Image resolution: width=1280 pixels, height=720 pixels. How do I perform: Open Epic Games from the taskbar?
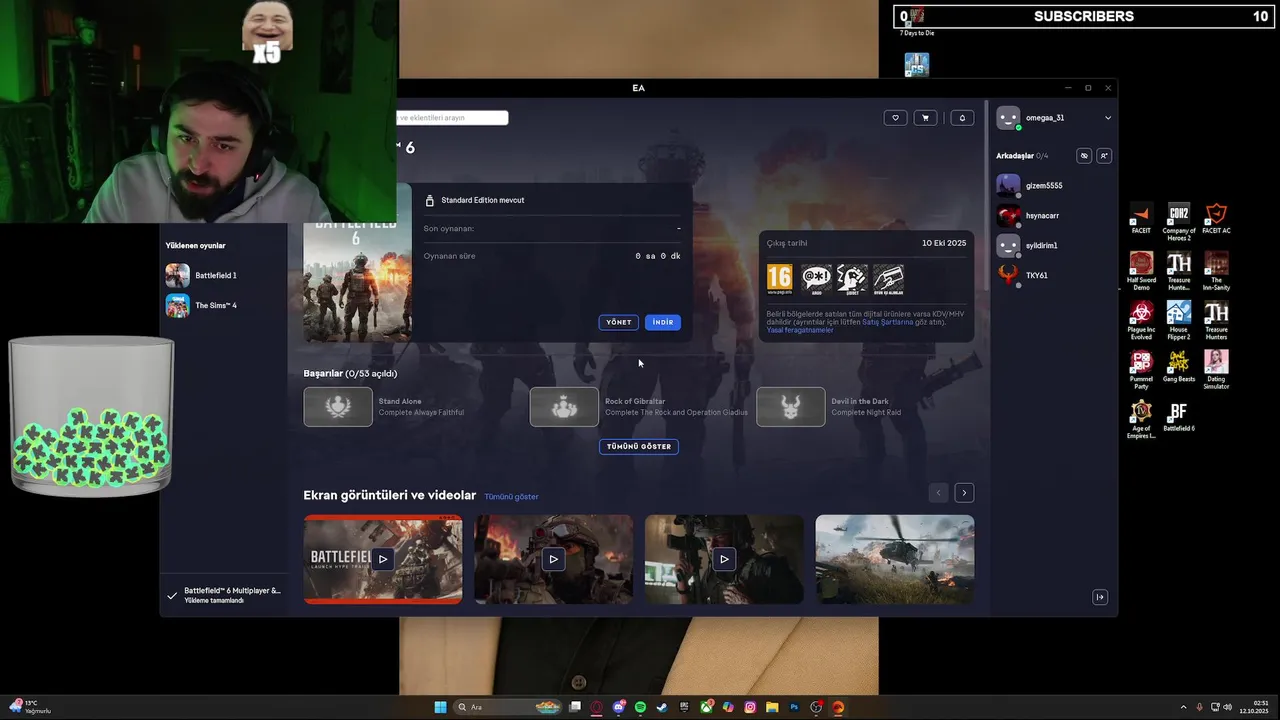[x=684, y=707]
